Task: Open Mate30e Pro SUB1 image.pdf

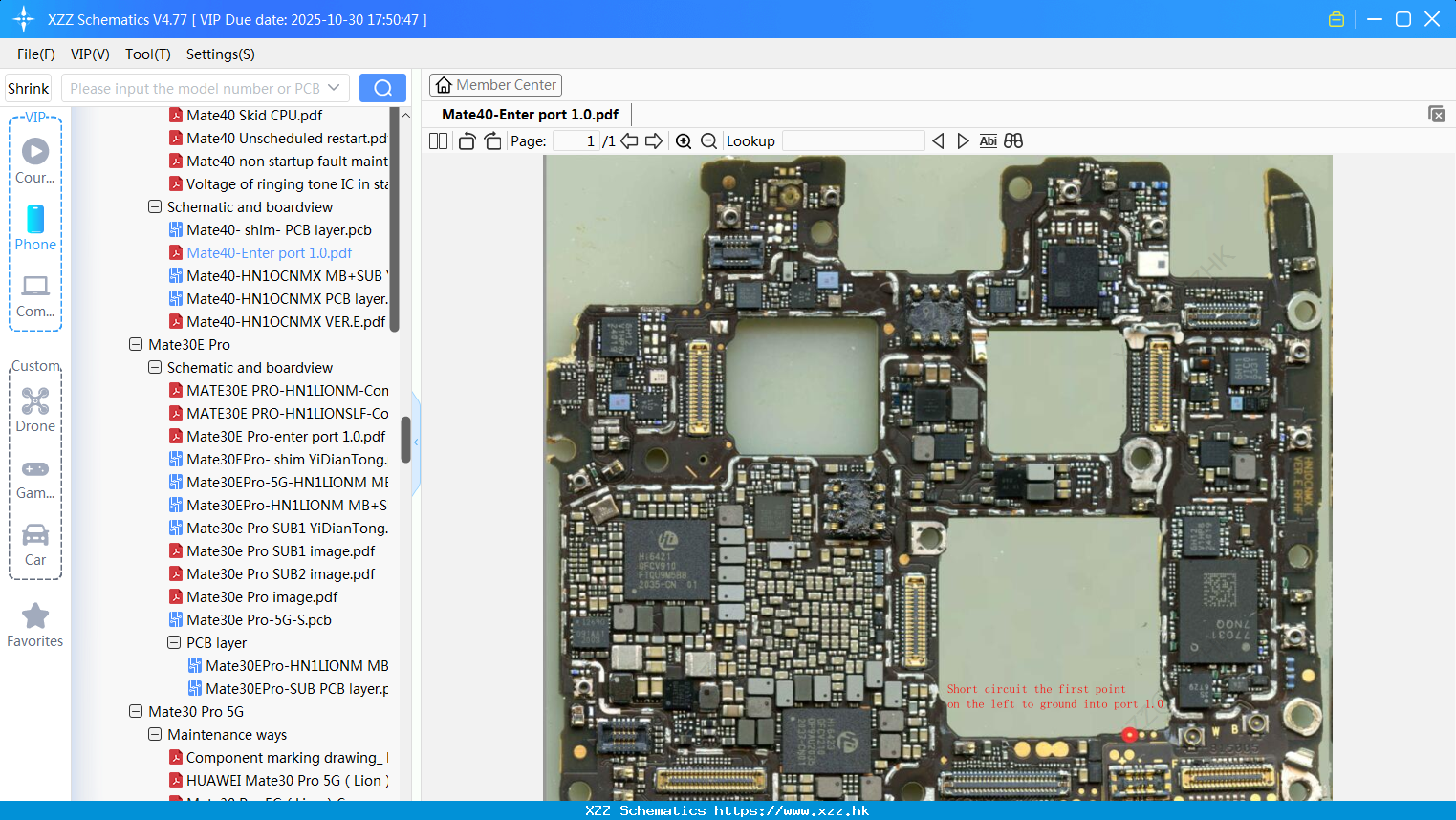Action: tap(280, 551)
